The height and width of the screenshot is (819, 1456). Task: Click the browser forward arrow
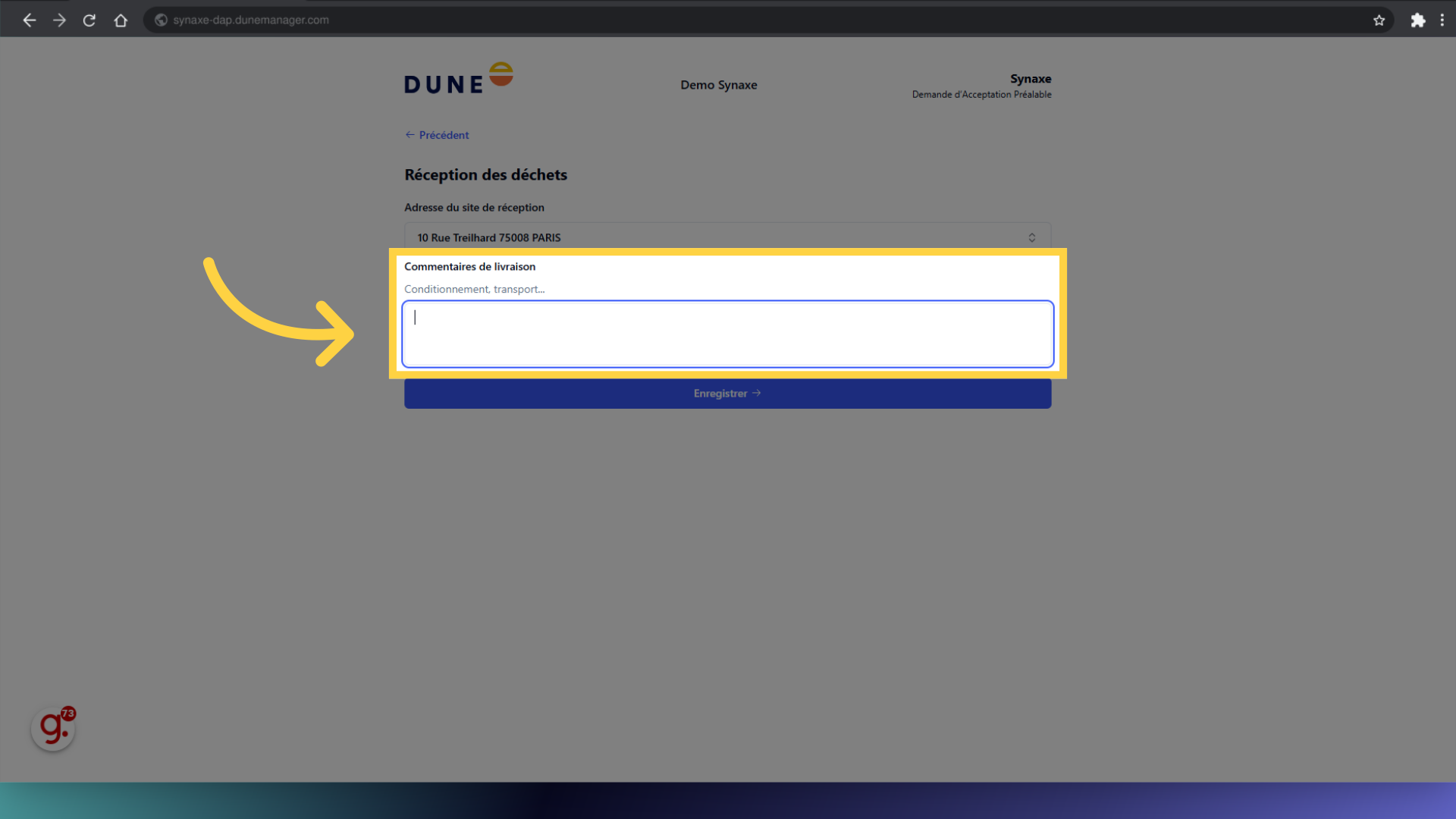59,20
